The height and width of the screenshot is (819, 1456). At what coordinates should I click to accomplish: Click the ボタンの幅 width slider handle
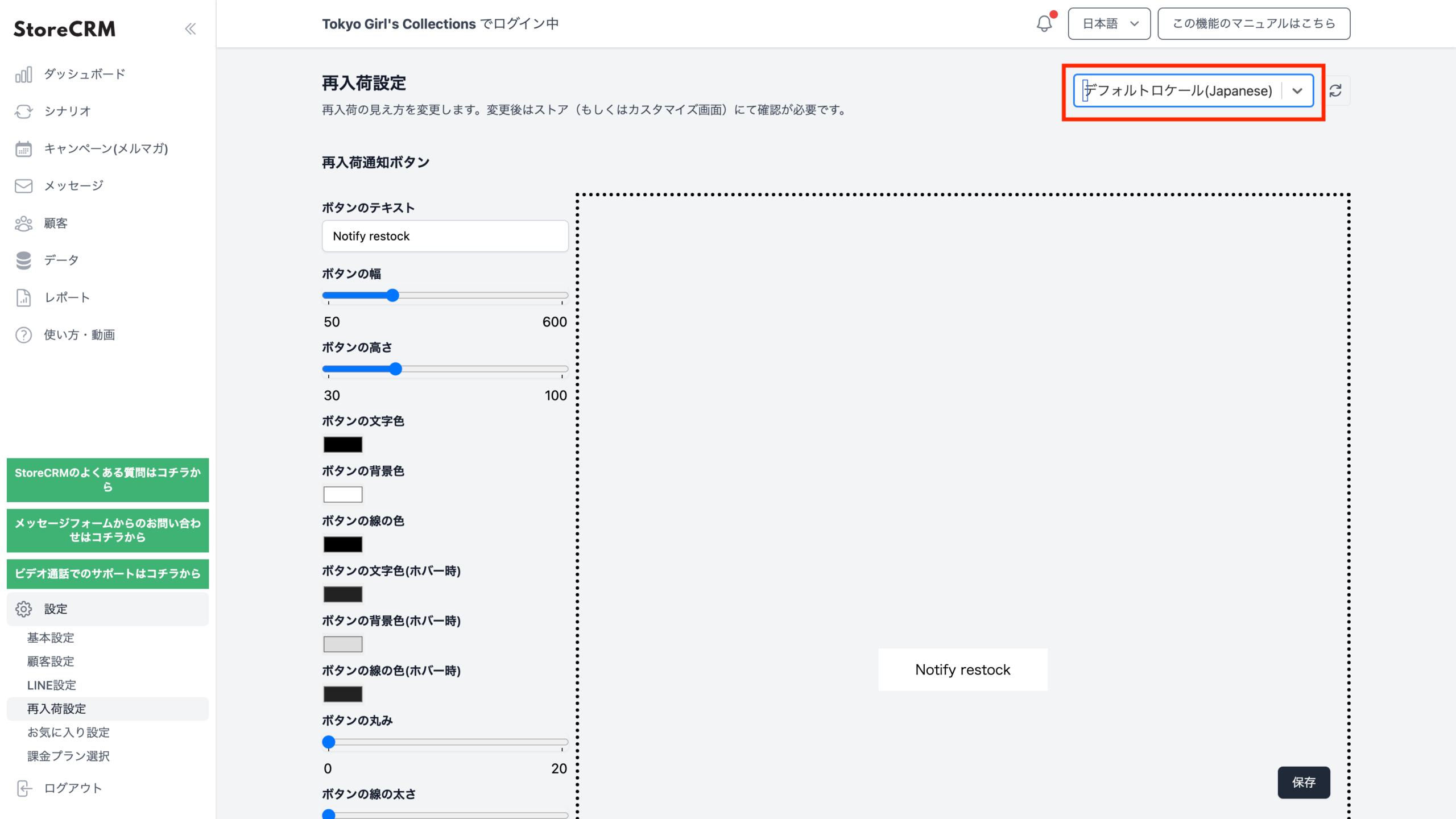(x=392, y=295)
